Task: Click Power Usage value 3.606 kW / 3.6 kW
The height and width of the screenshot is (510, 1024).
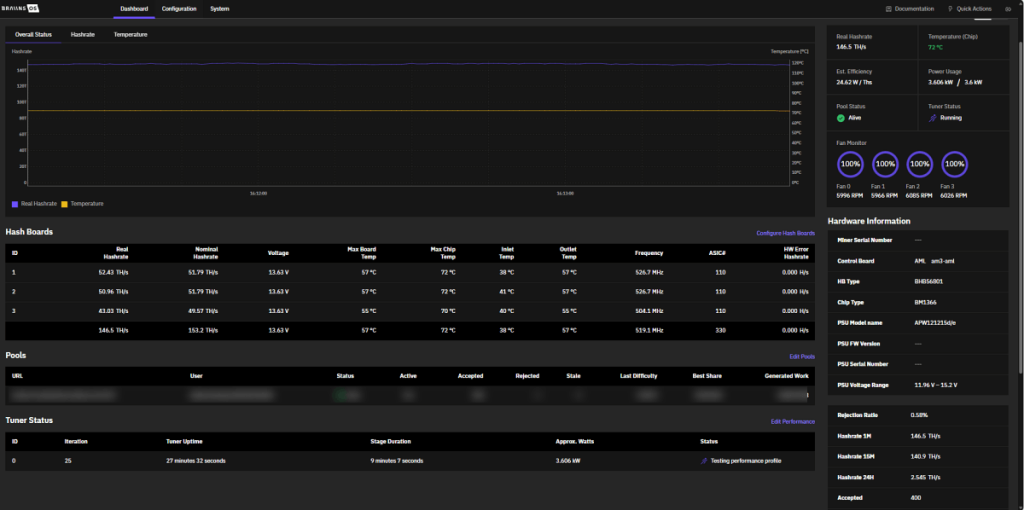Action: click(955, 82)
